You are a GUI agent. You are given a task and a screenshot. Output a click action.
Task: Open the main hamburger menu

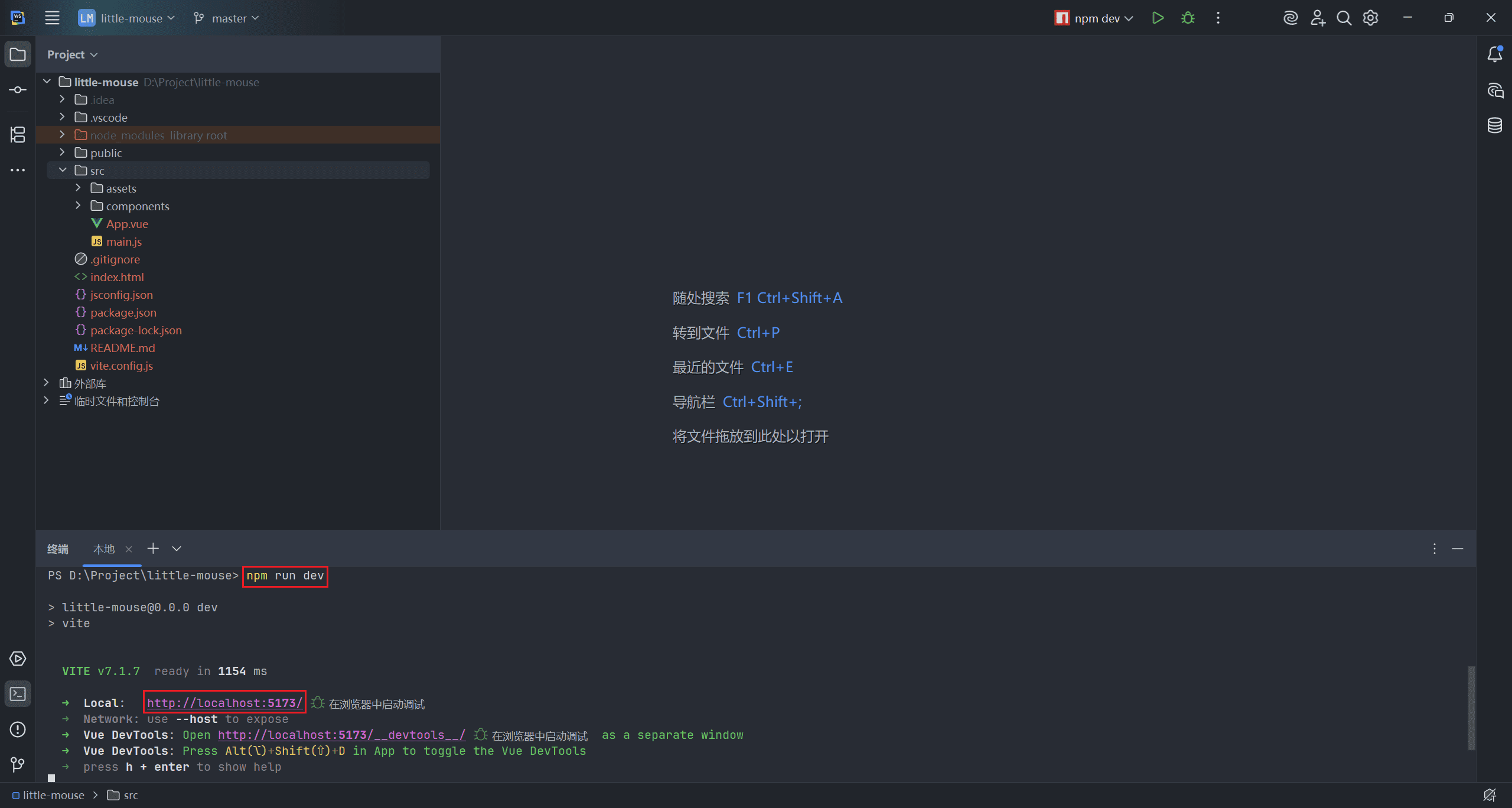tap(52, 18)
